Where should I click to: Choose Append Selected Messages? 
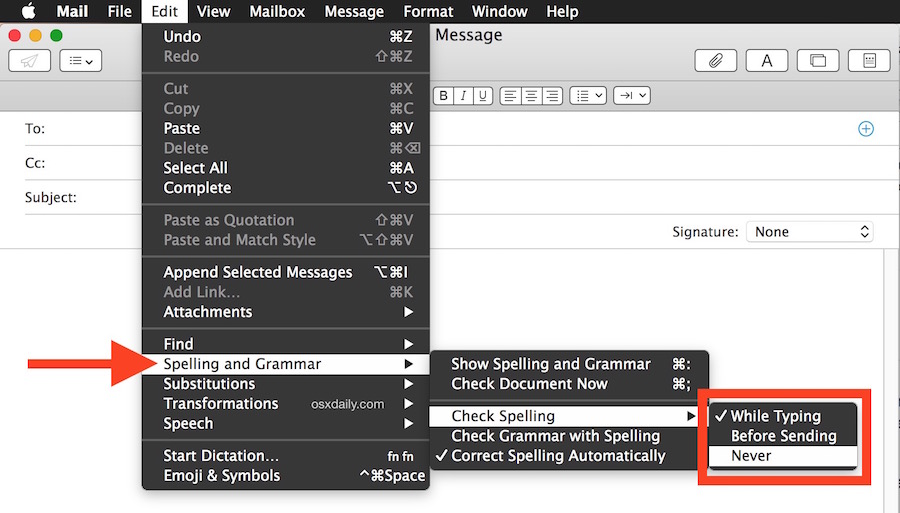point(286,272)
